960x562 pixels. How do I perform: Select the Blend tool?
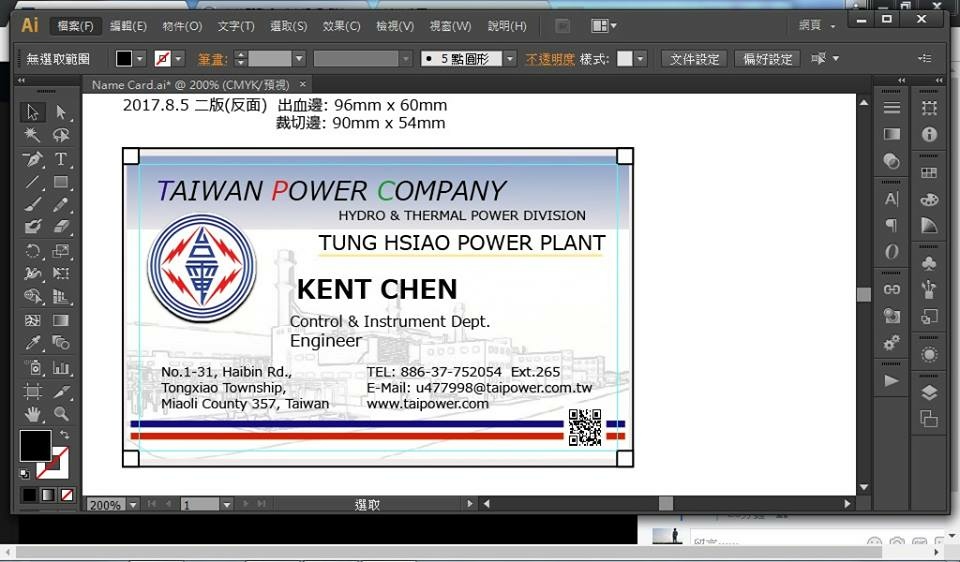60,343
